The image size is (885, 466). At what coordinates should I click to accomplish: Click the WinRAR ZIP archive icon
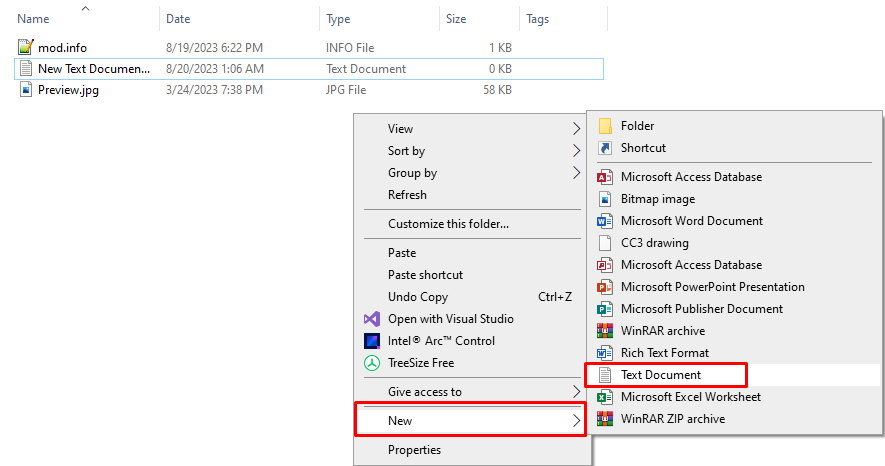tap(605, 419)
